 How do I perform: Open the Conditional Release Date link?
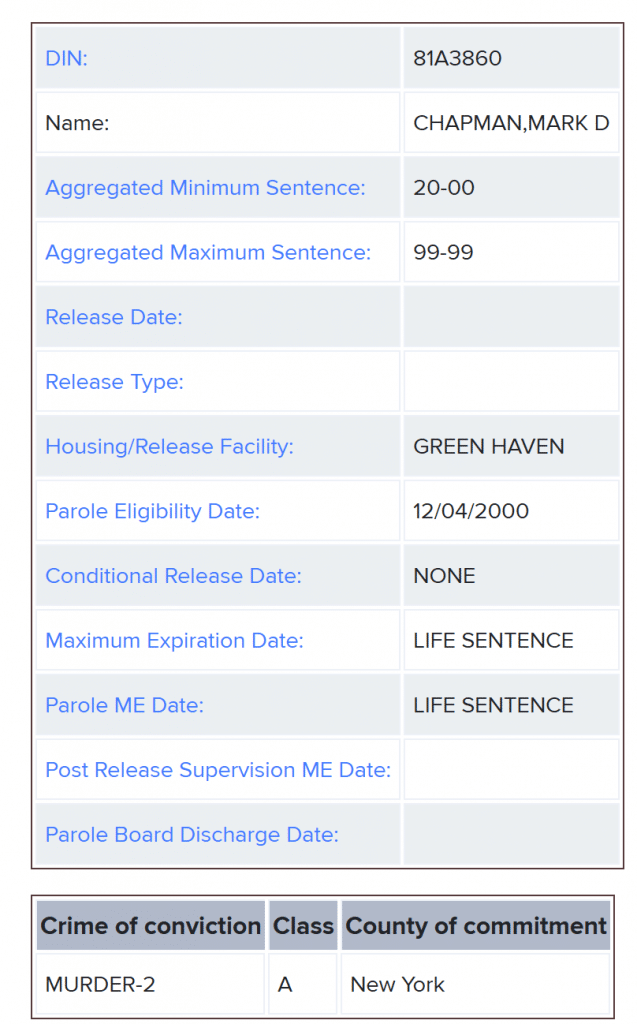tap(173, 576)
